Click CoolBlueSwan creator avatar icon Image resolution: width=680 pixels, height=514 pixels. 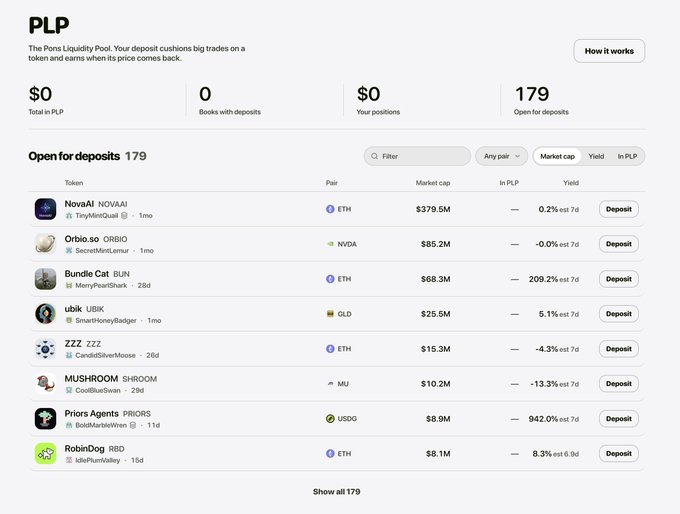click(x=69, y=390)
